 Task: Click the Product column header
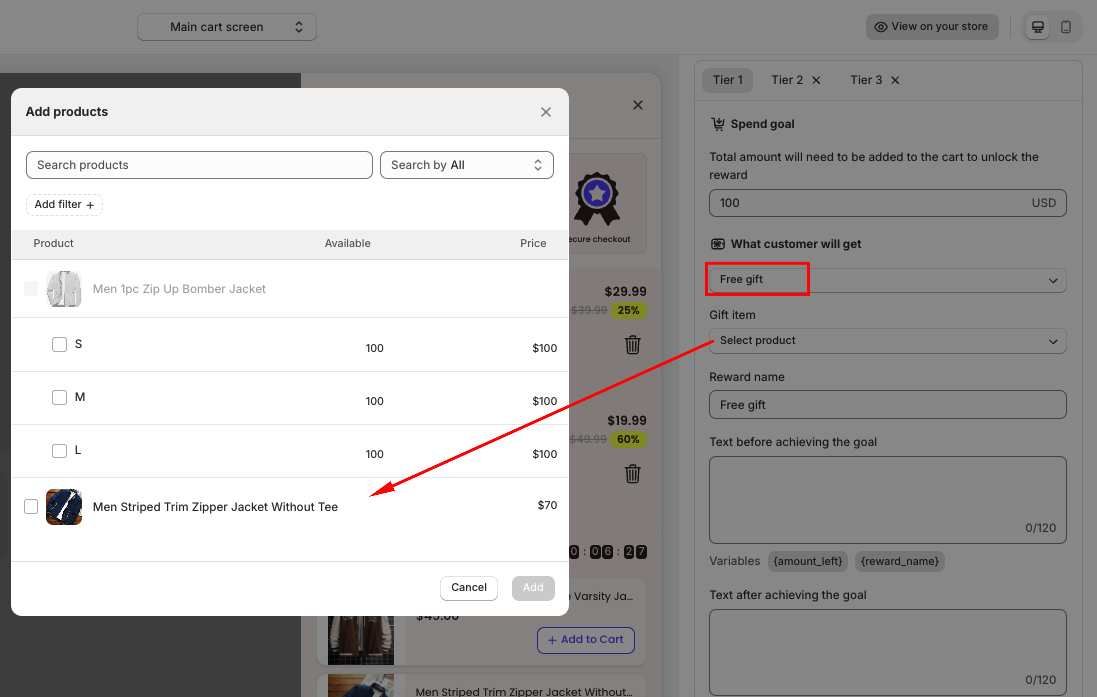(53, 244)
